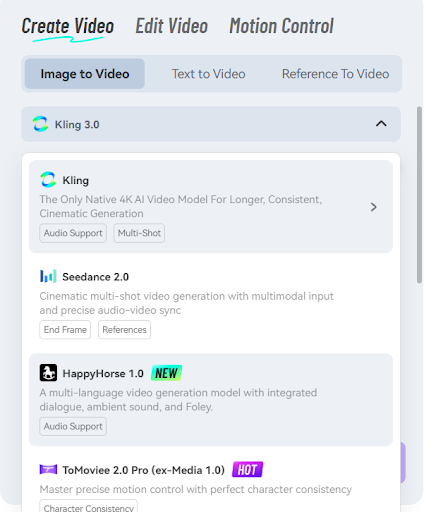This screenshot has width=436, height=512.
Task: Click the Character Consistency tag under ToMoviee
Action: click(x=88, y=507)
